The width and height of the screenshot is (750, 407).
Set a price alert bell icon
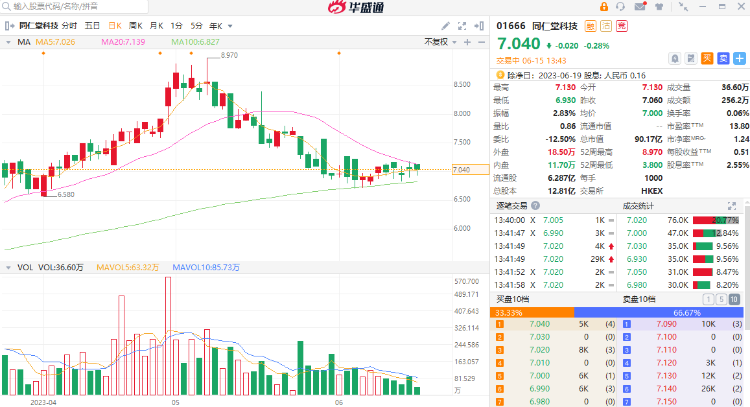tap(674, 59)
